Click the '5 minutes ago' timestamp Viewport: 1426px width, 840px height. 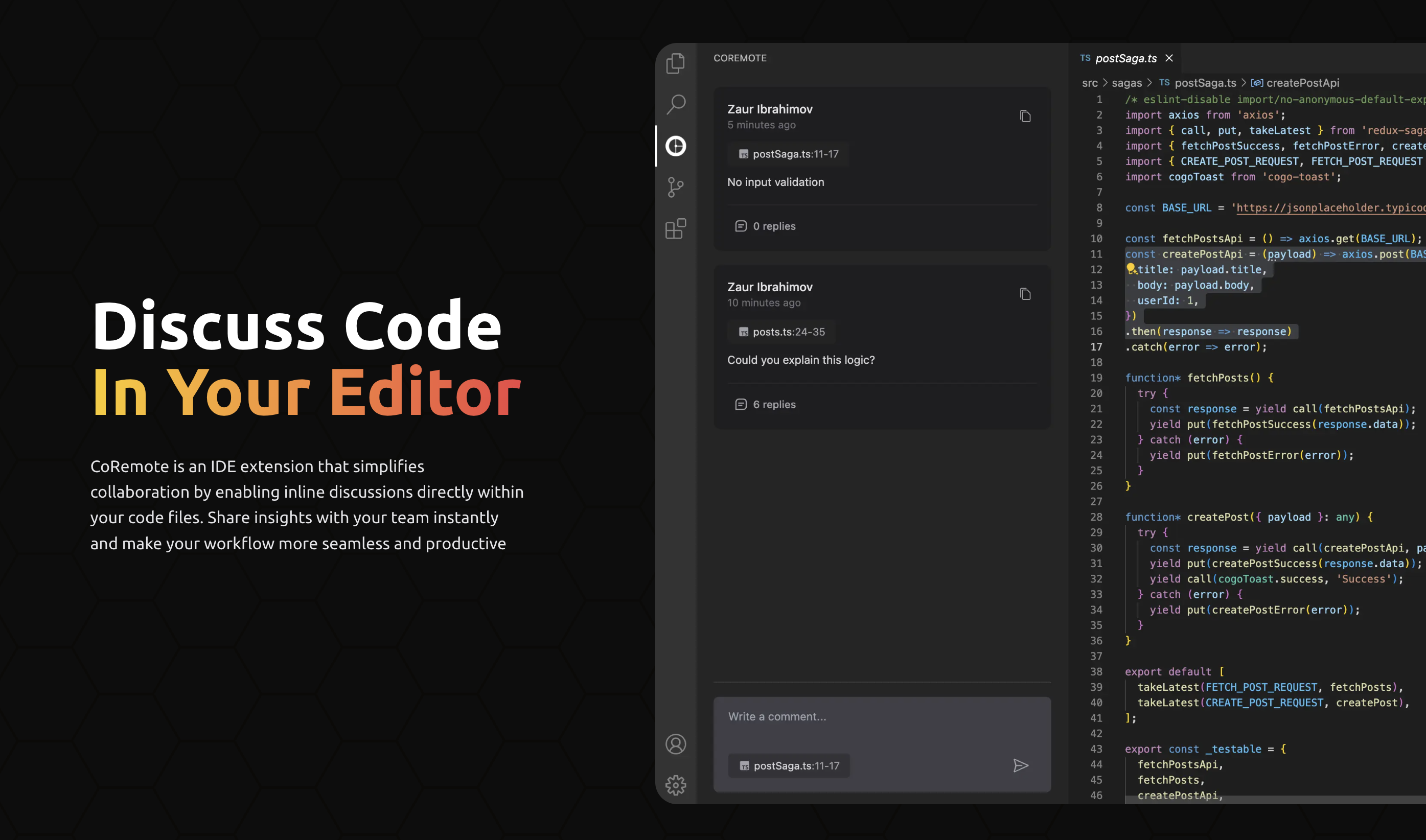[x=762, y=125]
